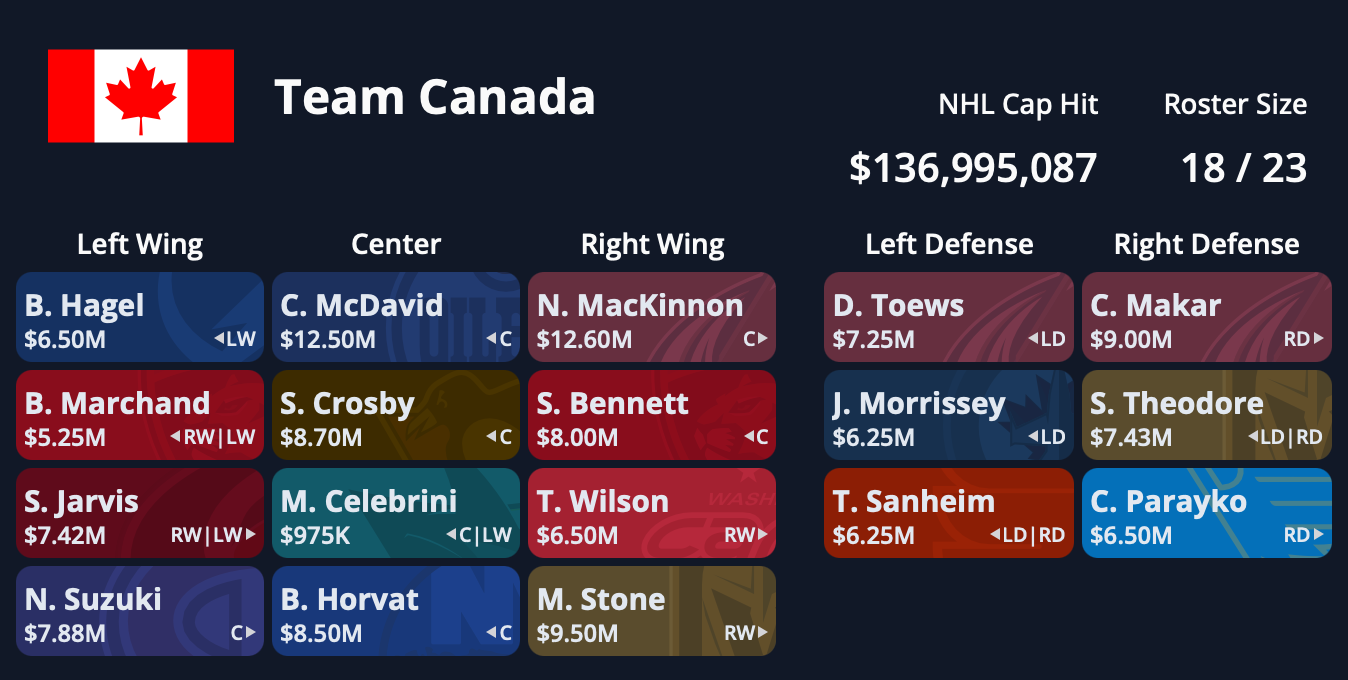The height and width of the screenshot is (680, 1348).
Task: Click the Left Wing column header
Action: 139,243
